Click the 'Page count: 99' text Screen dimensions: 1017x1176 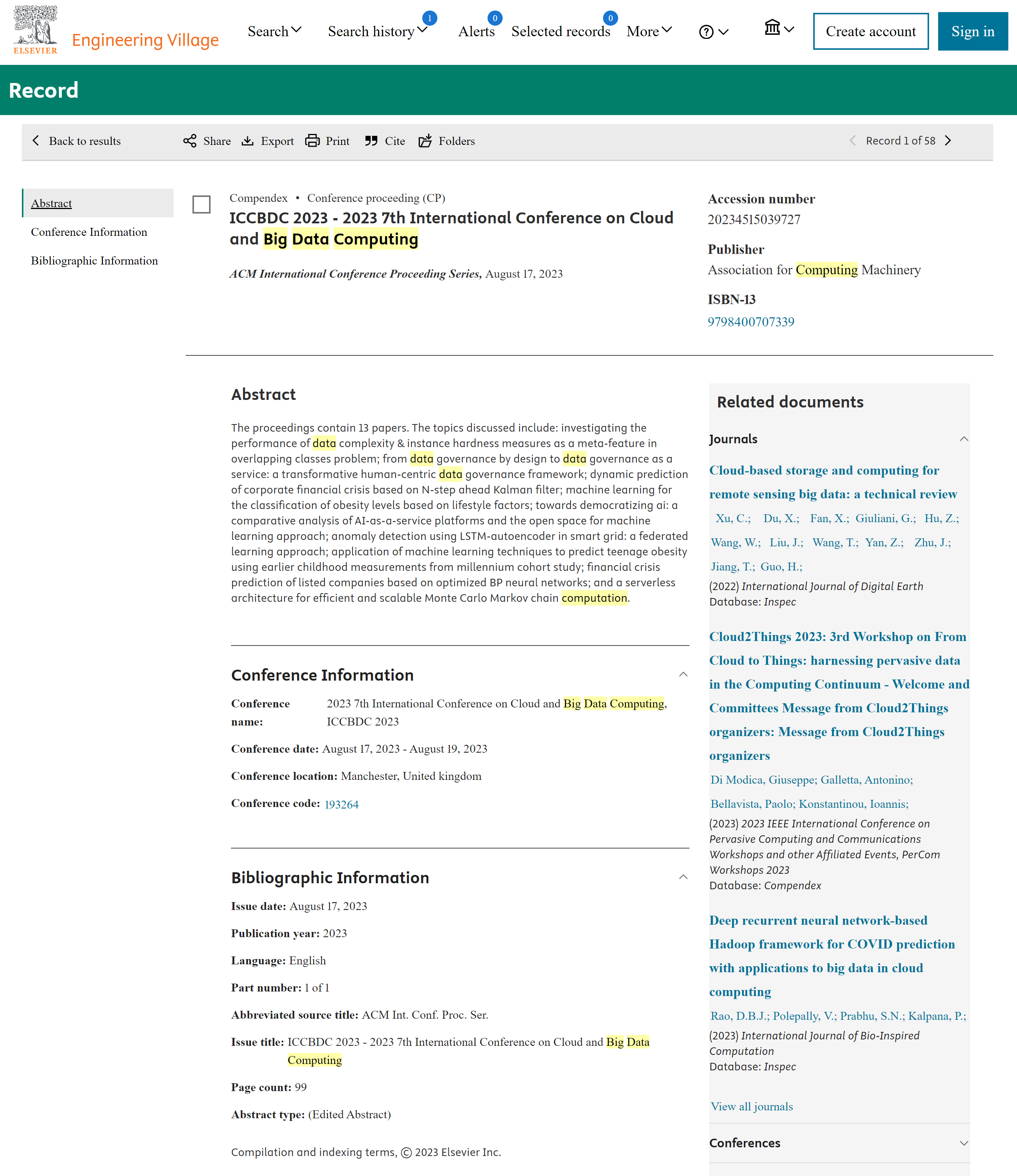(x=269, y=1087)
